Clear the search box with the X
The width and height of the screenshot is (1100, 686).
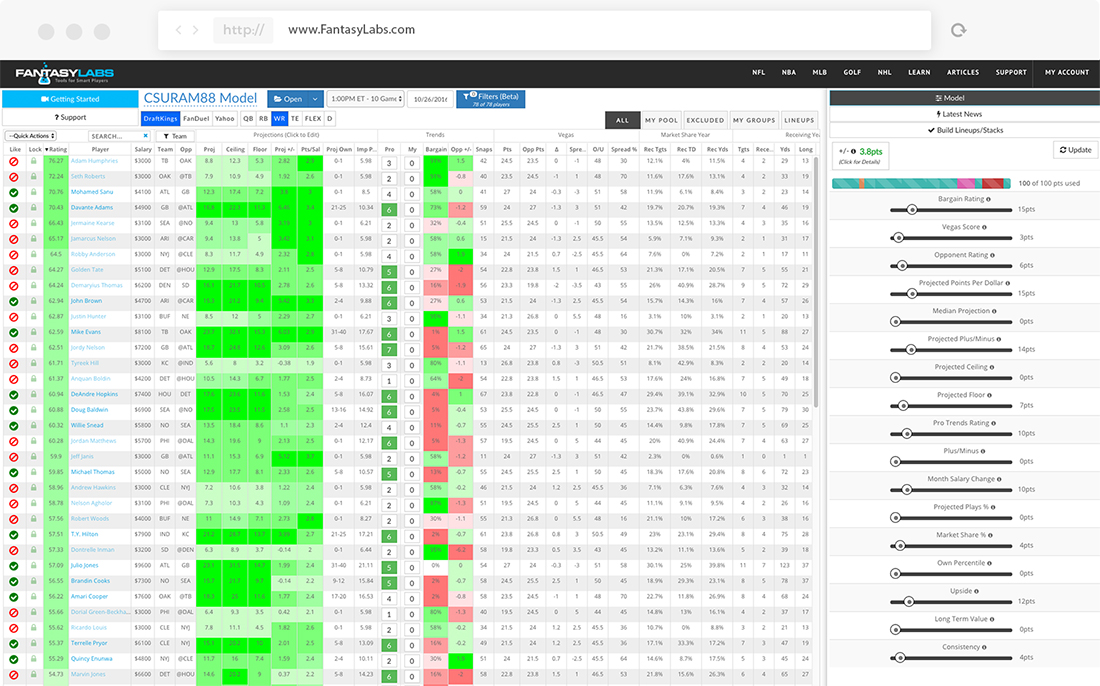pyautogui.click(x=146, y=136)
